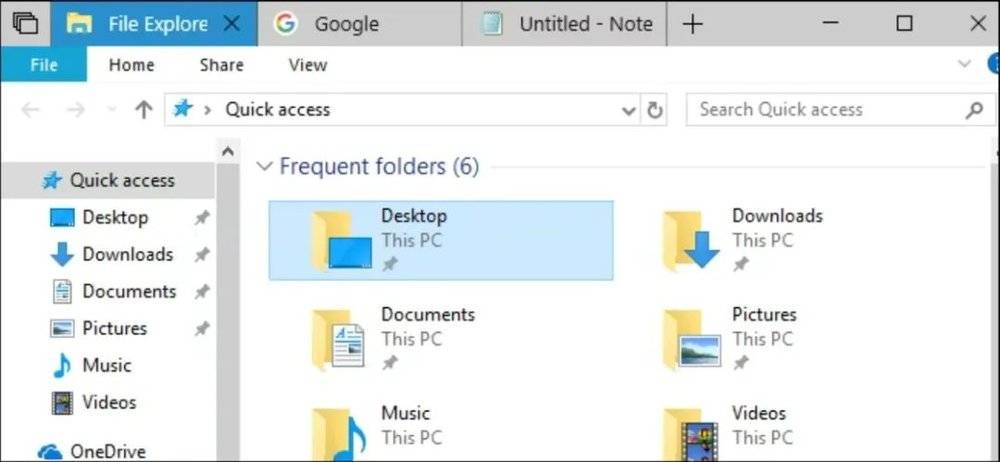The image size is (1000, 462).
Task: Click the Desktop folder name in Frequent folders
Action: tap(414, 216)
